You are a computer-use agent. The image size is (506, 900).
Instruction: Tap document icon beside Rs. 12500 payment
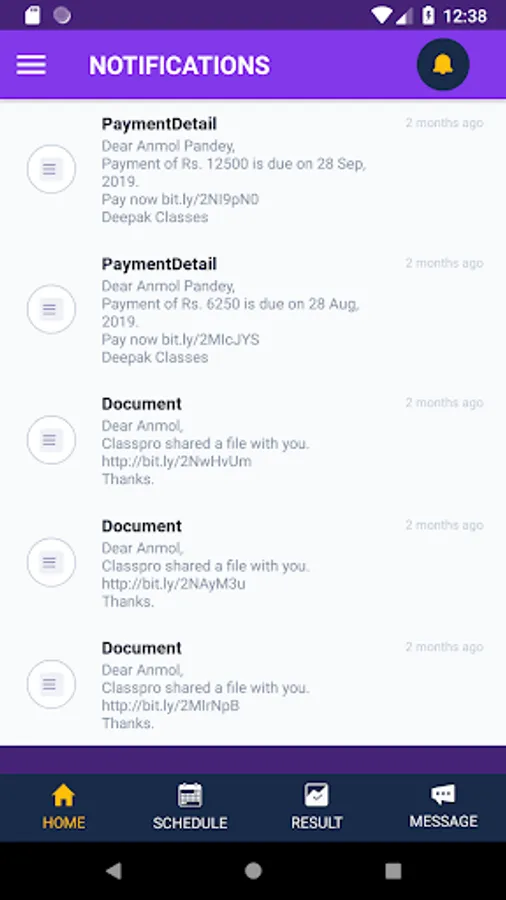[51, 169]
